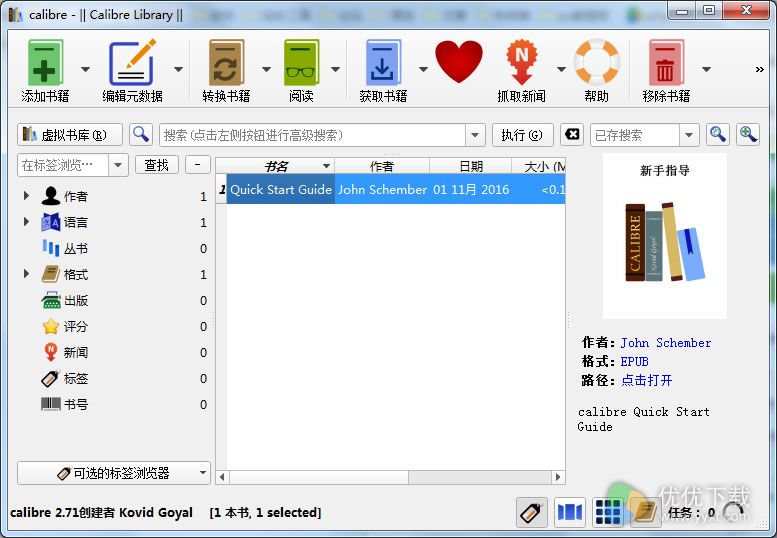
Task: Open the Edit metadata (编辑元数据) tool
Action: point(132,63)
